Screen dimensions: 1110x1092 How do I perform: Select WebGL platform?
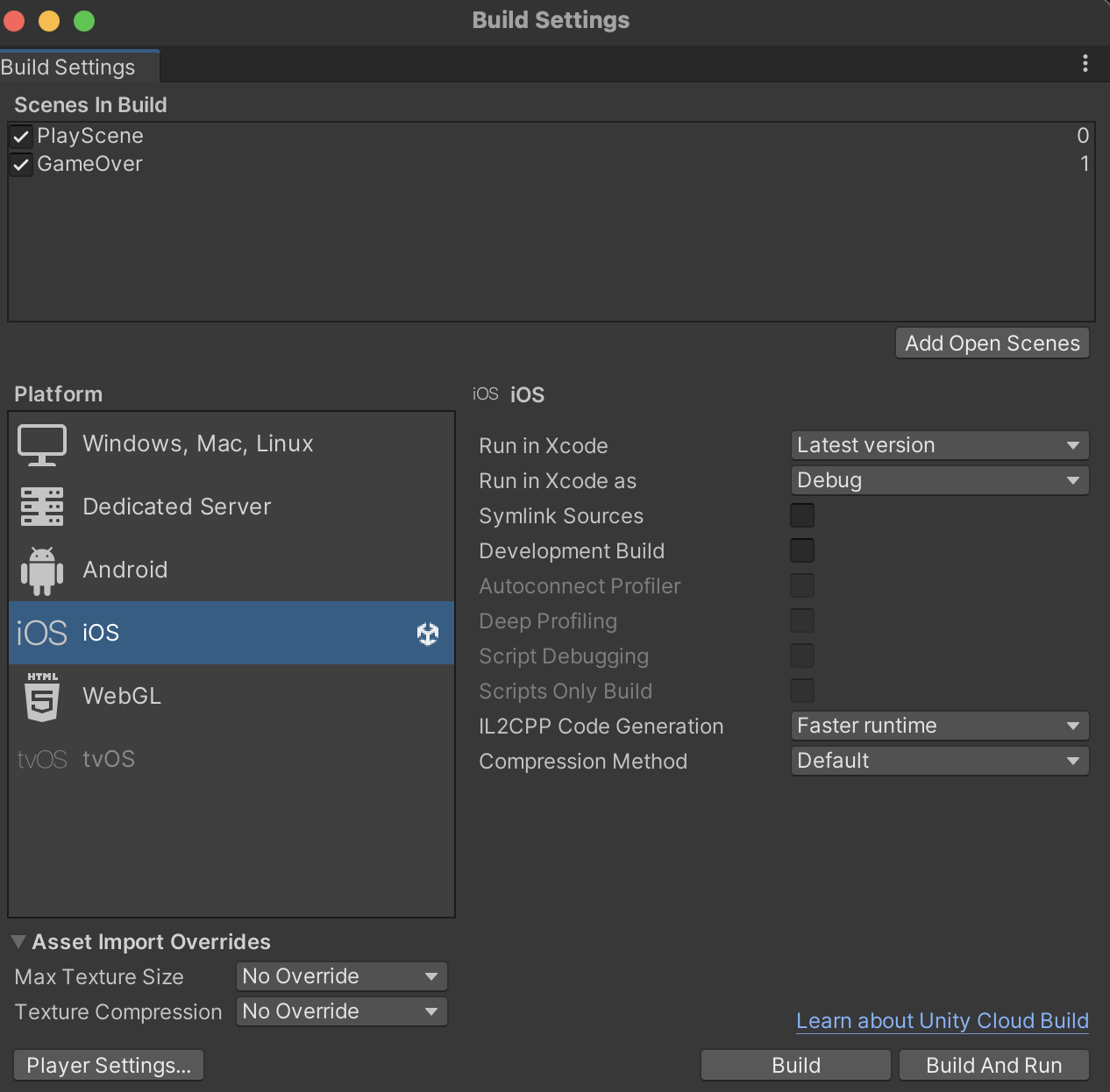(x=231, y=696)
